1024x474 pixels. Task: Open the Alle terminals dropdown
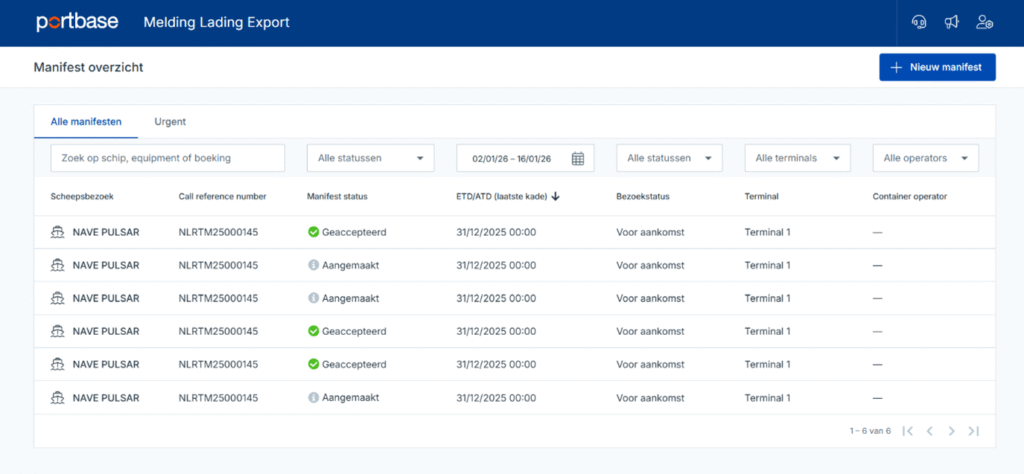797,158
